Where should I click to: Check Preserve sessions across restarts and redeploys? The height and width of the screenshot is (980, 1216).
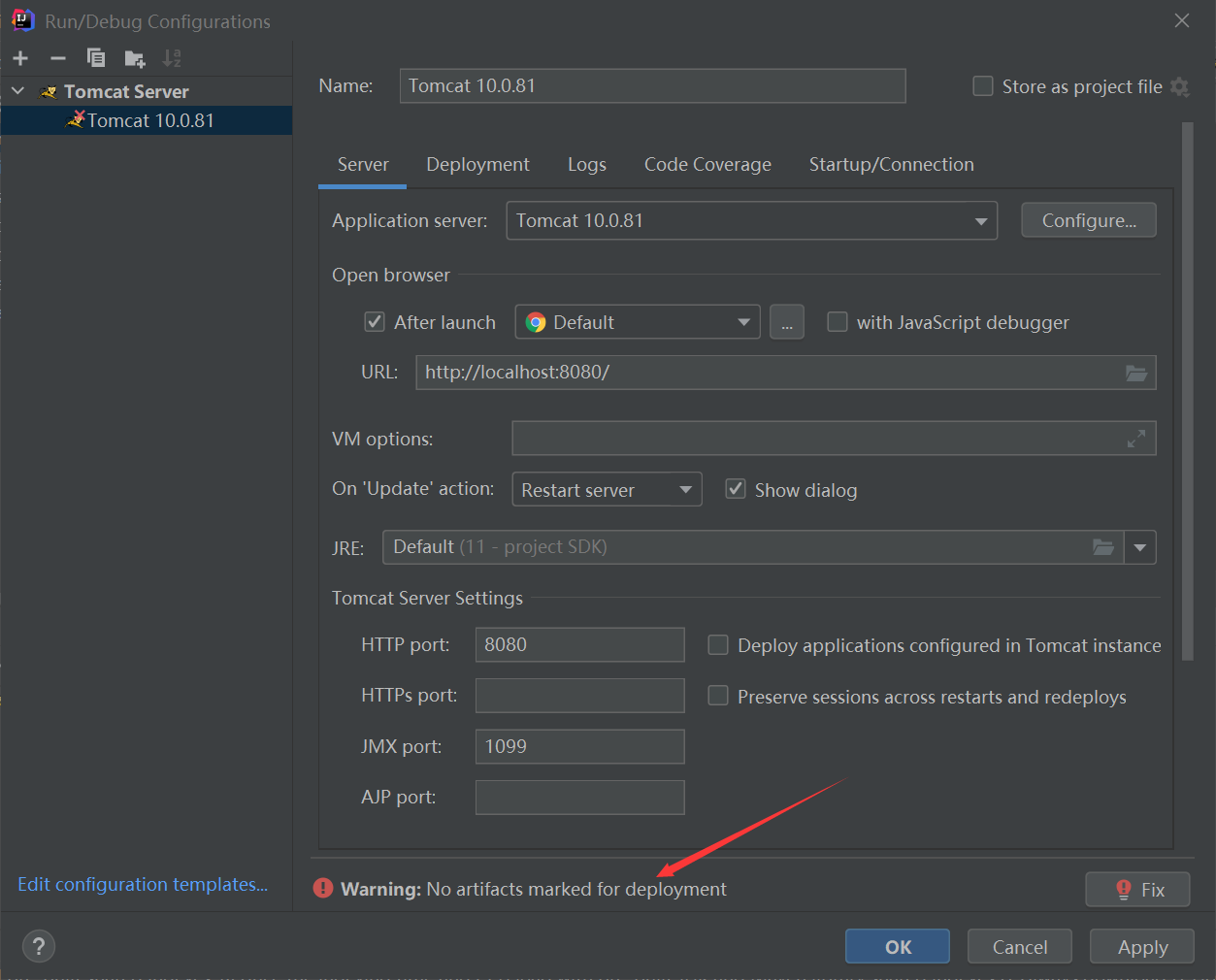pos(718,696)
